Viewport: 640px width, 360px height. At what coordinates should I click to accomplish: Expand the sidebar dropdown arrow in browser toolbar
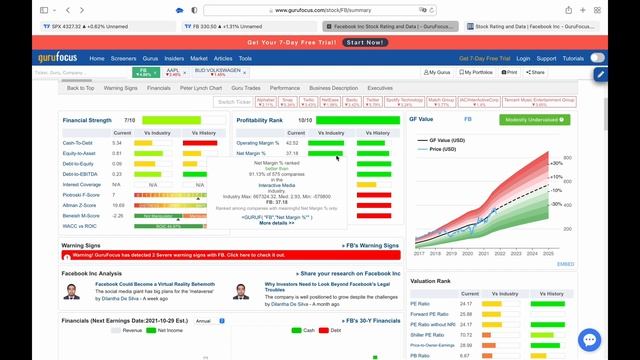pyautogui.click(x=54, y=10)
